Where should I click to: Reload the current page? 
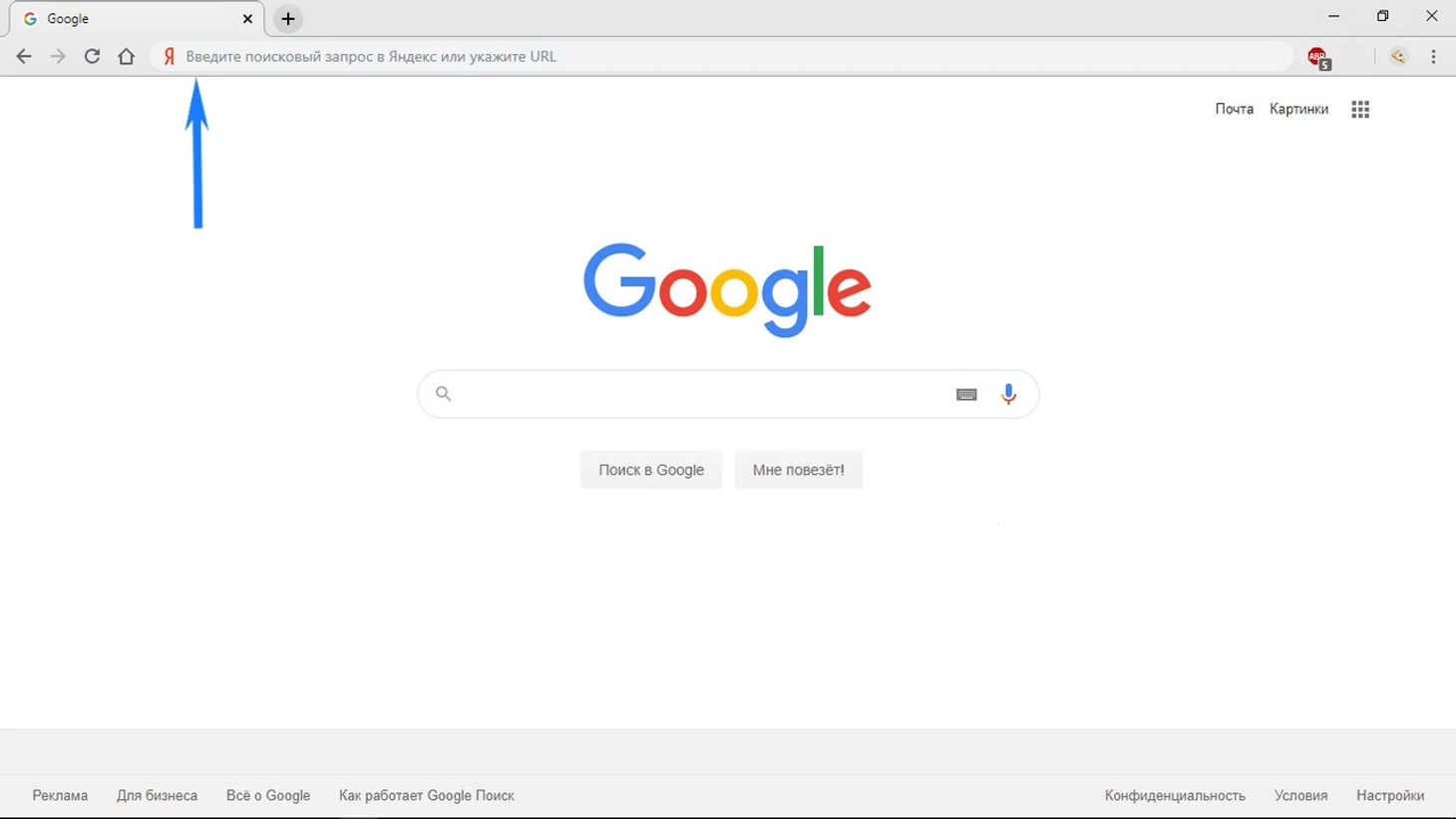[92, 57]
